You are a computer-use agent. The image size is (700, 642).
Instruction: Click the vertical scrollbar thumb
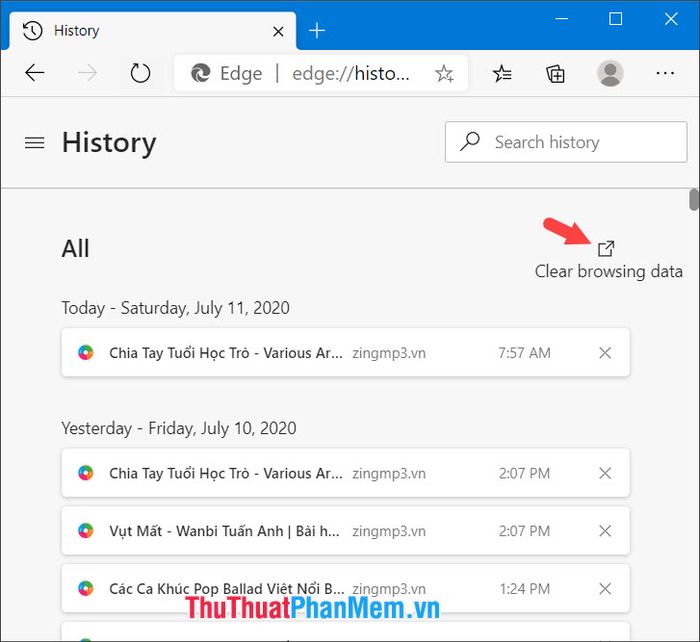click(x=693, y=199)
